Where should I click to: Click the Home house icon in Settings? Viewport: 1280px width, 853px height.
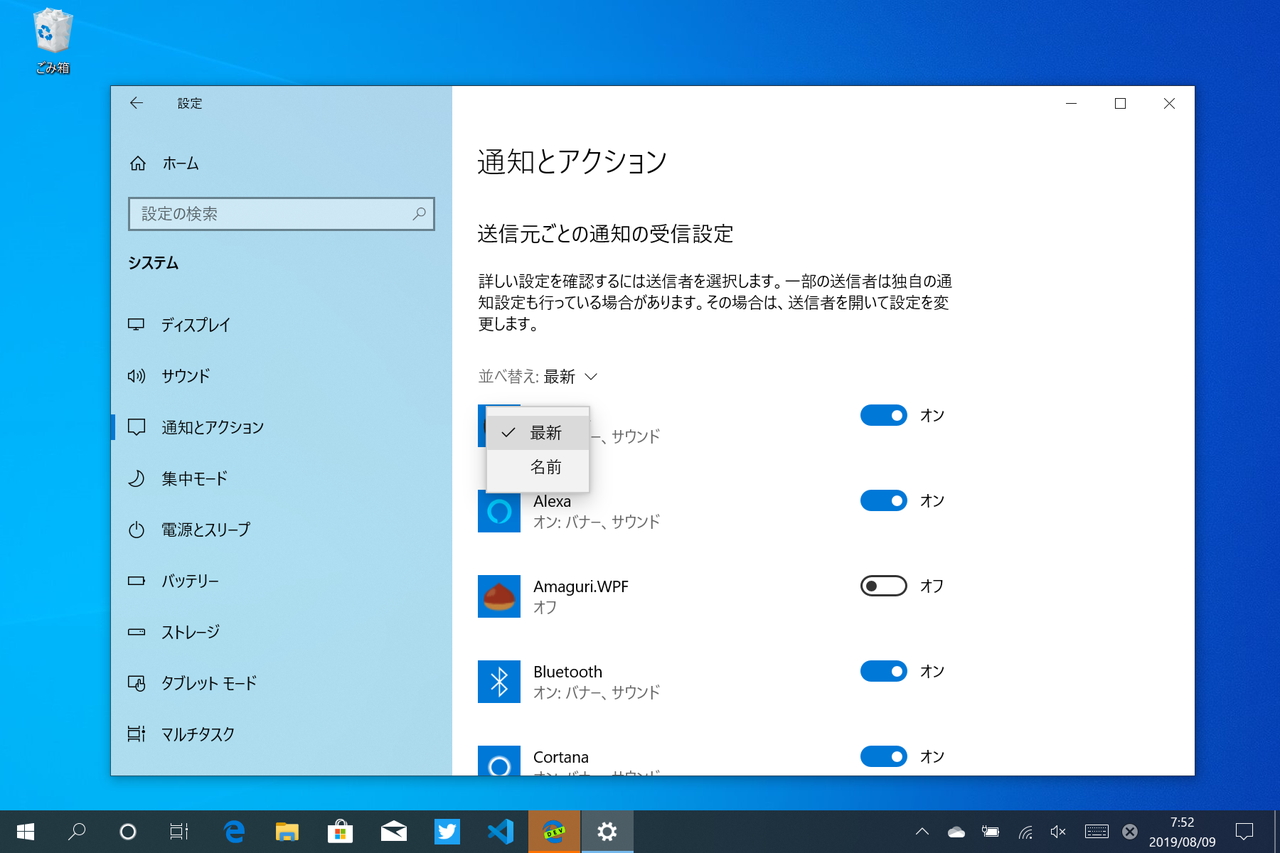[138, 164]
